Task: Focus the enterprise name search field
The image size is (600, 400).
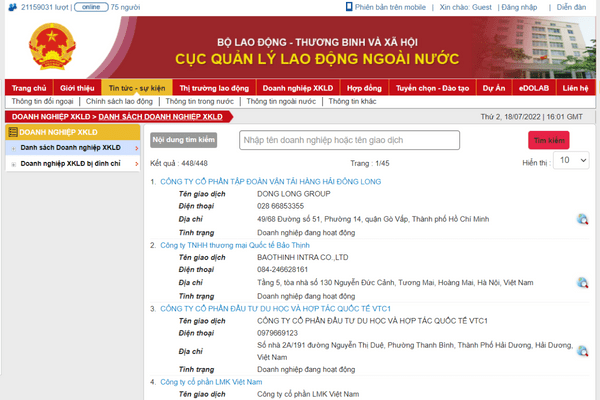Action: point(349,140)
